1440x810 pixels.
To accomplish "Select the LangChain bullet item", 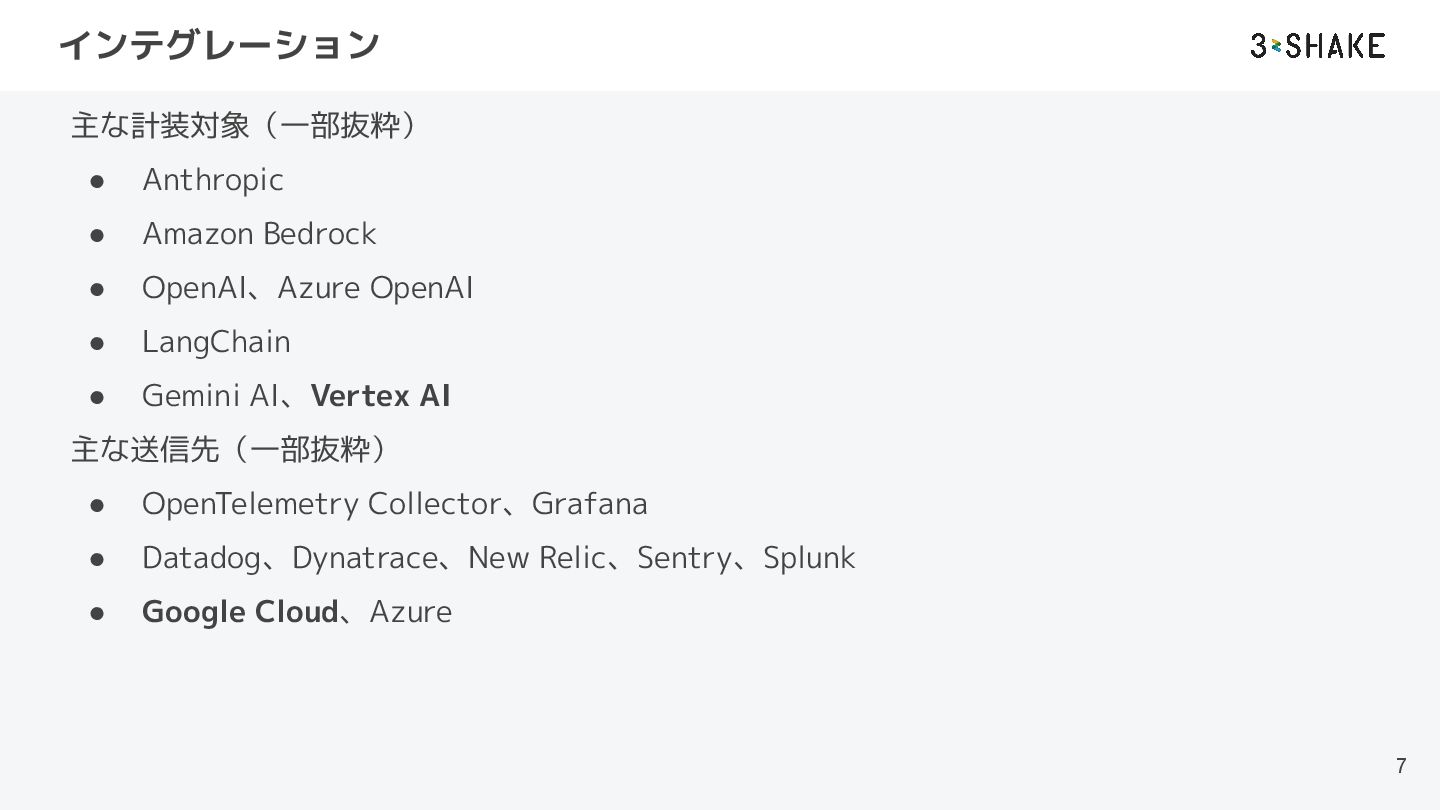I will tap(216, 342).
